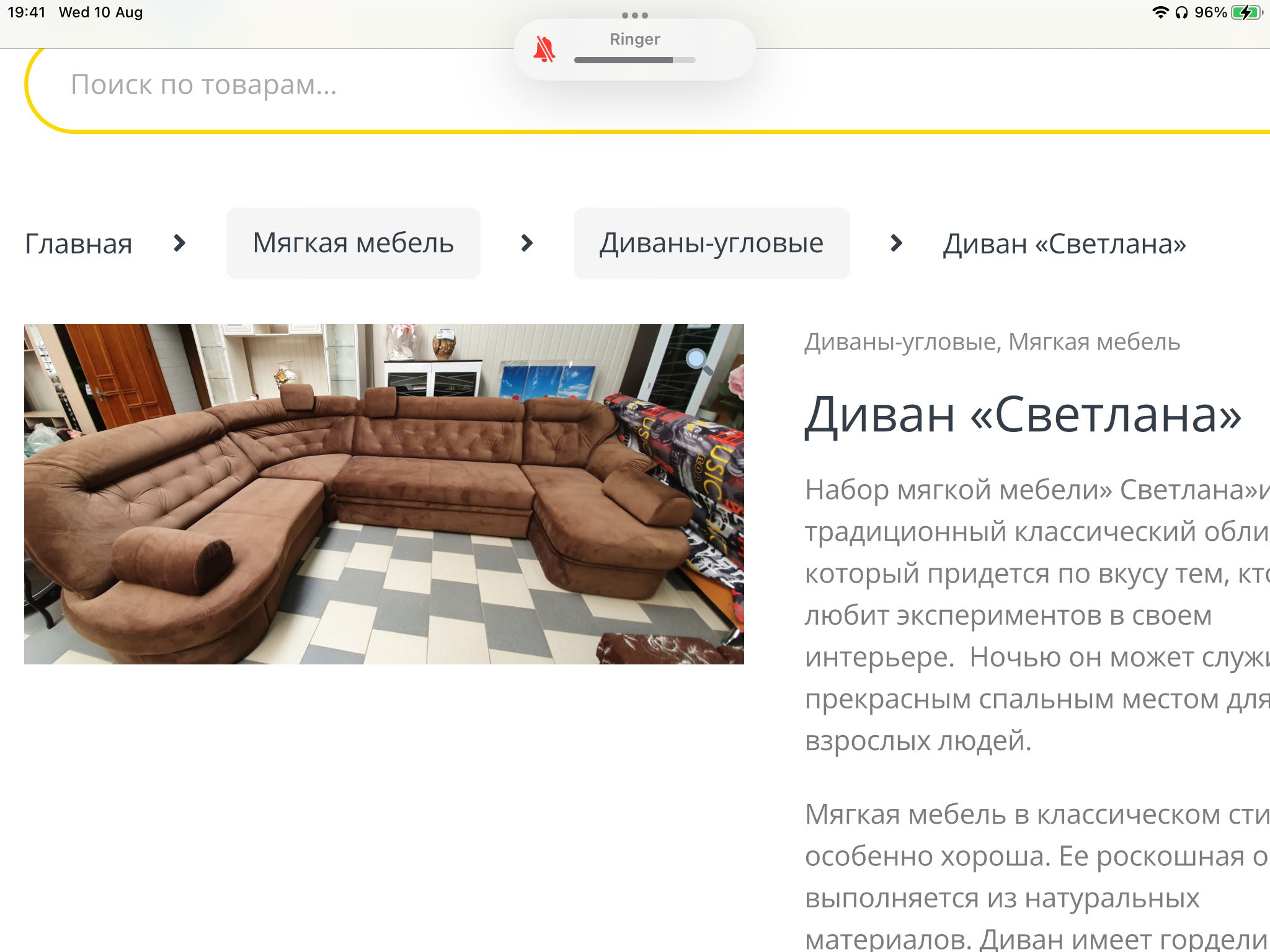Tap the headphones status icon
This screenshot has height=952, width=1270.
click(1182, 12)
